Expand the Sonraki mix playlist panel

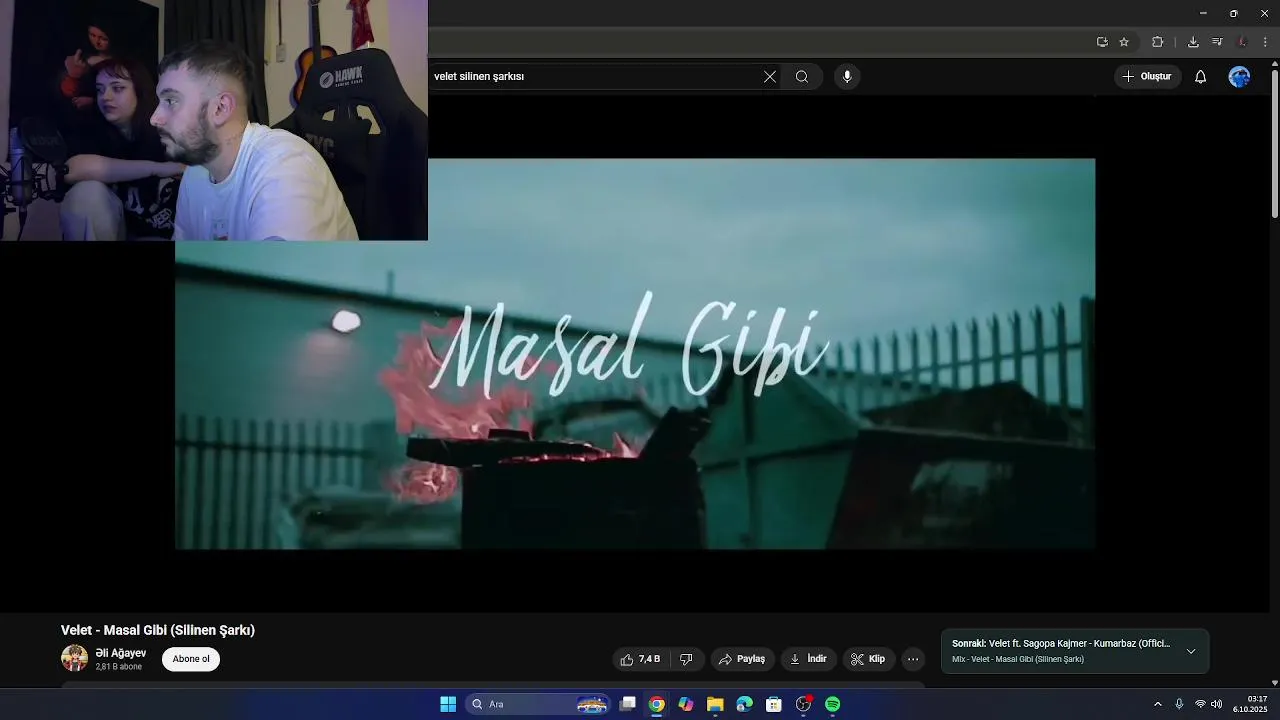tap(1191, 651)
